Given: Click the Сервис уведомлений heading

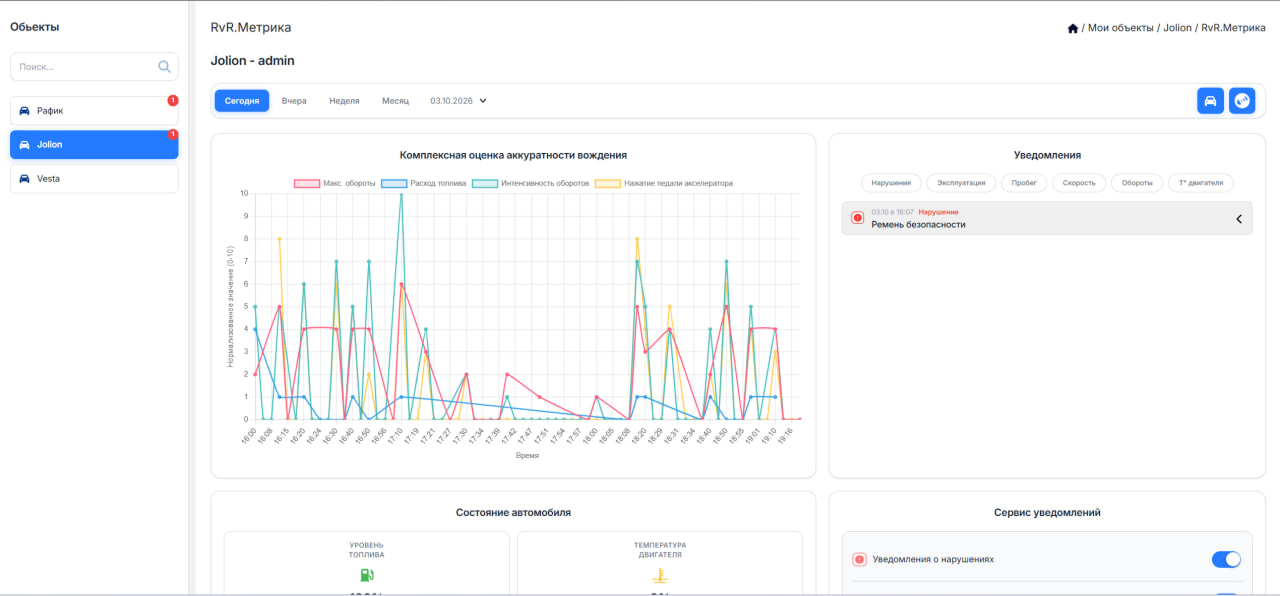Looking at the screenshot, I should click(1047, 512).
